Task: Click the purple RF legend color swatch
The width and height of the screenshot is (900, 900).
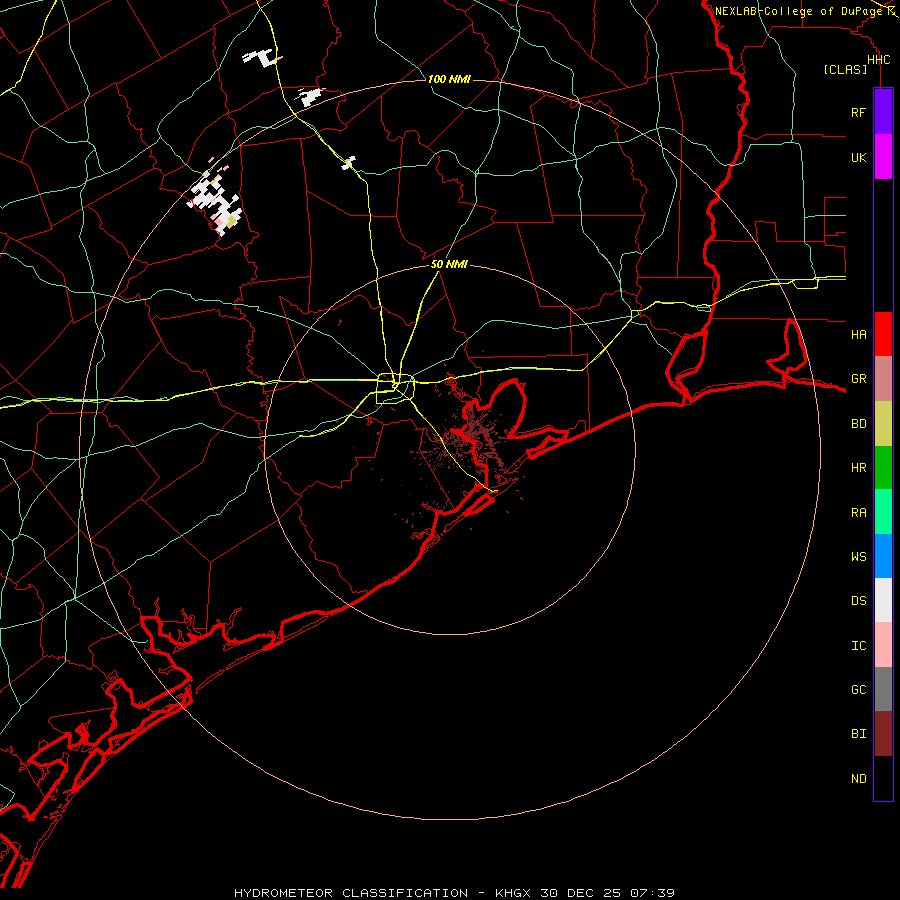Action: [883, 112]
